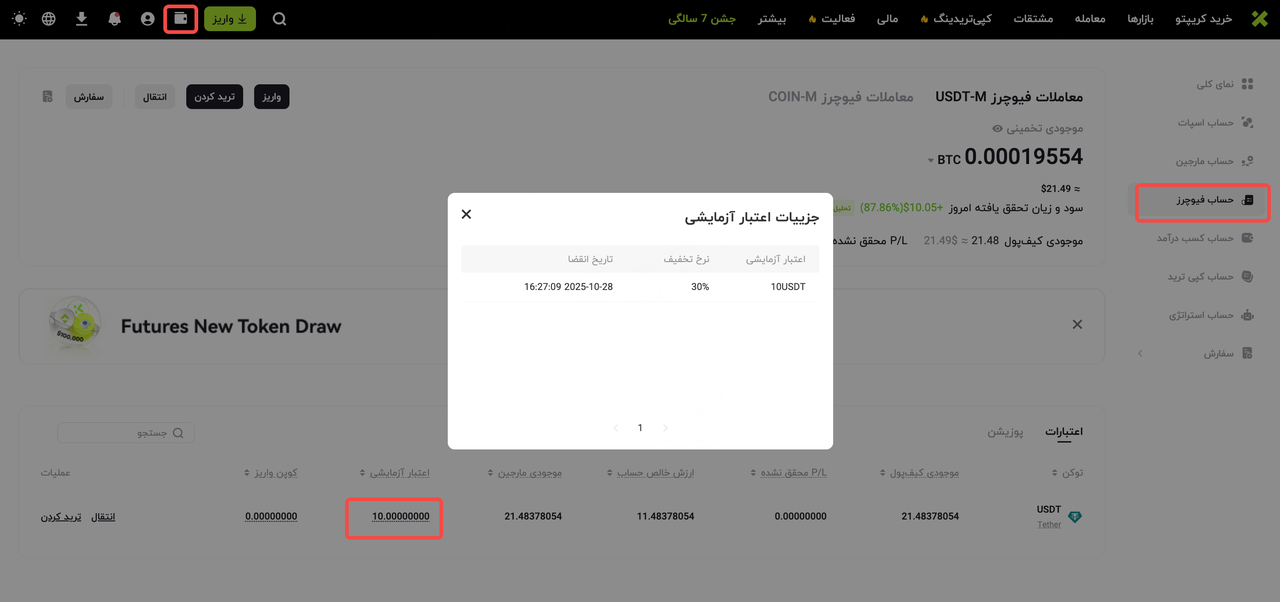This screenshot has width=1280, height=602.
Task: Toggle the eye icon next to موجودی تخمینی
Action: tap(997, 129)
